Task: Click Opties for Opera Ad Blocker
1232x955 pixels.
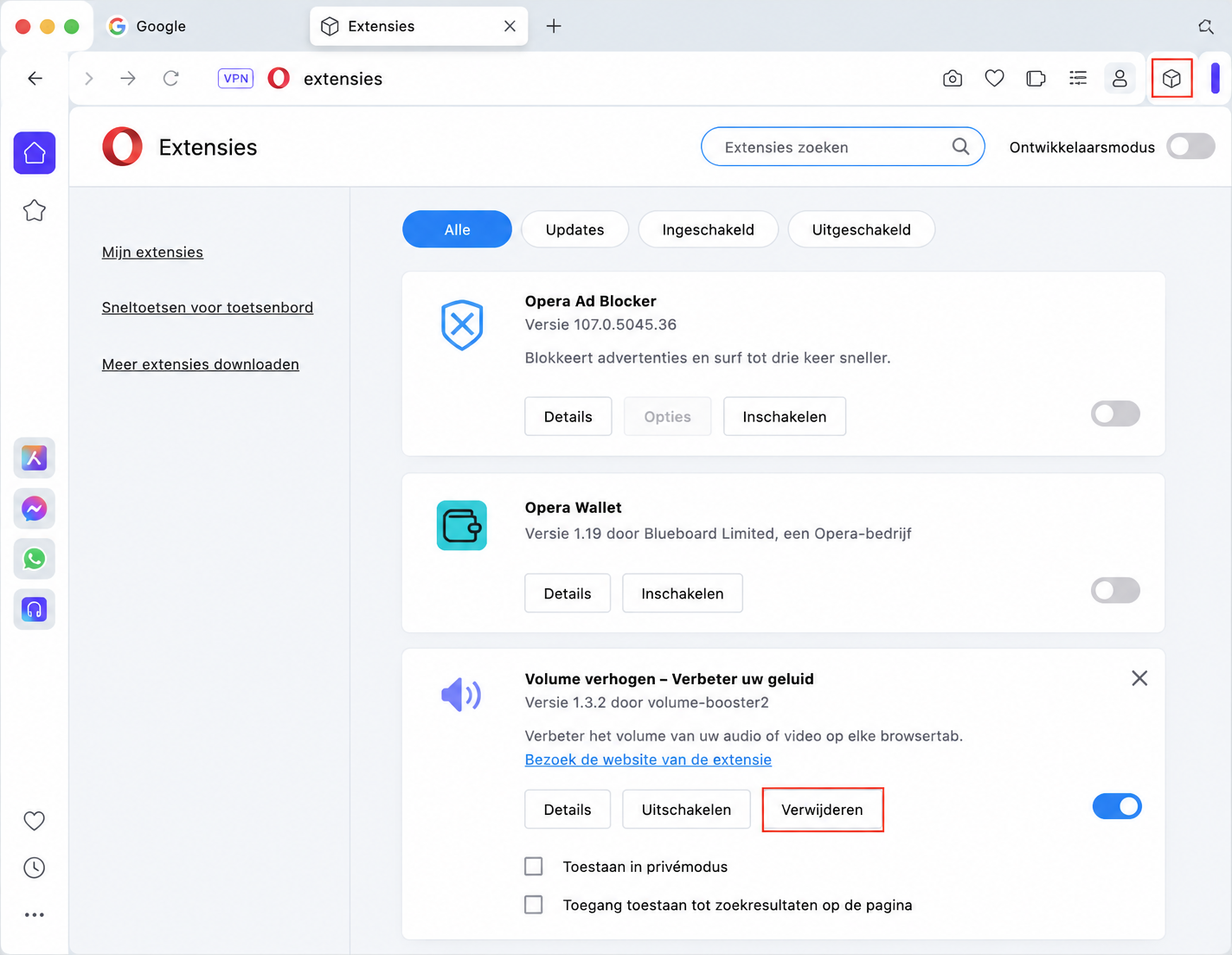Action: [x=668, y=416]
